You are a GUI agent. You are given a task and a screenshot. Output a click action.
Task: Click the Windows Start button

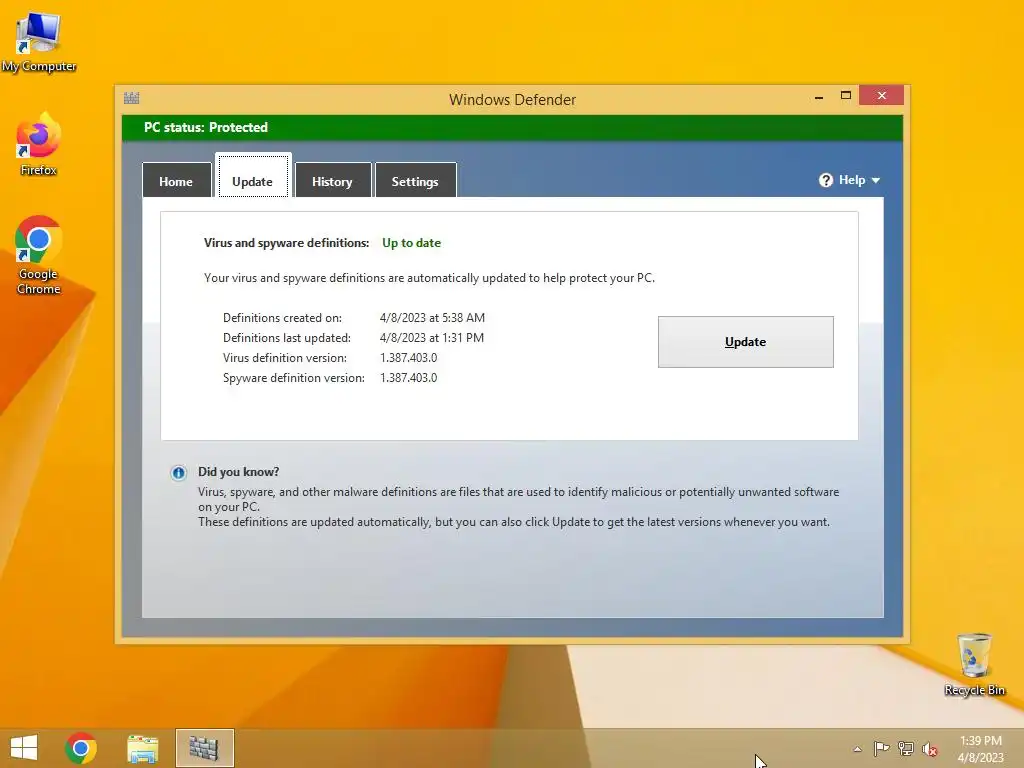[x=24, y=748]
